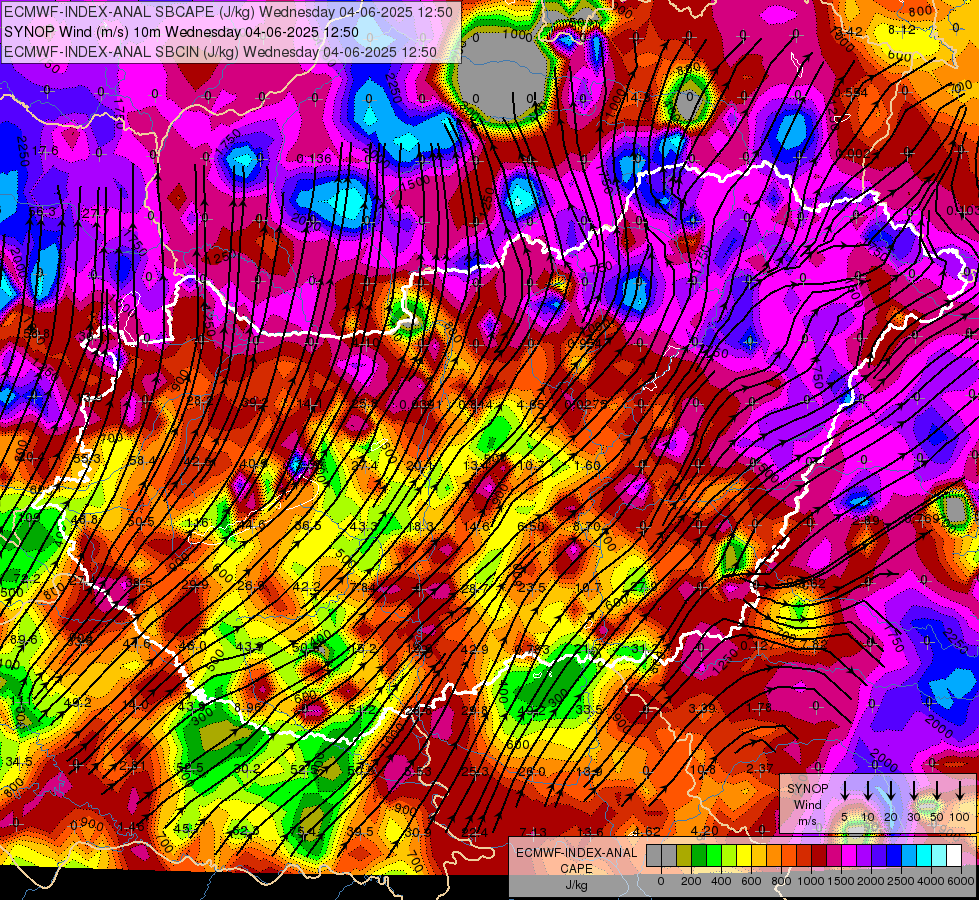
Task: Click the 22.4 value on the map
Action: point(475,832)
